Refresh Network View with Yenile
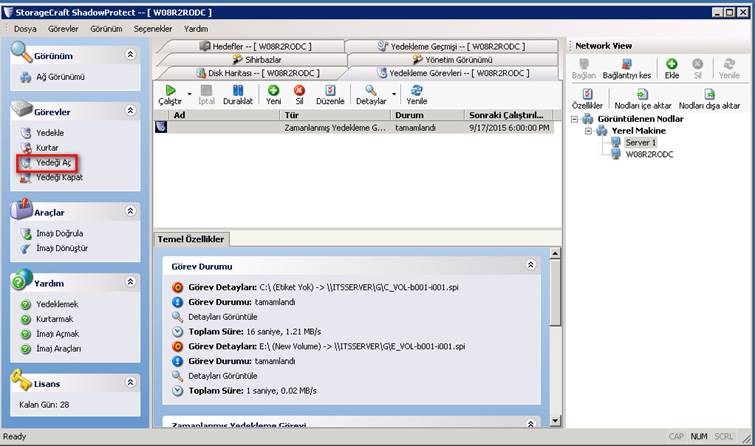This screenshot has width=755, height=446. point(729,69)
